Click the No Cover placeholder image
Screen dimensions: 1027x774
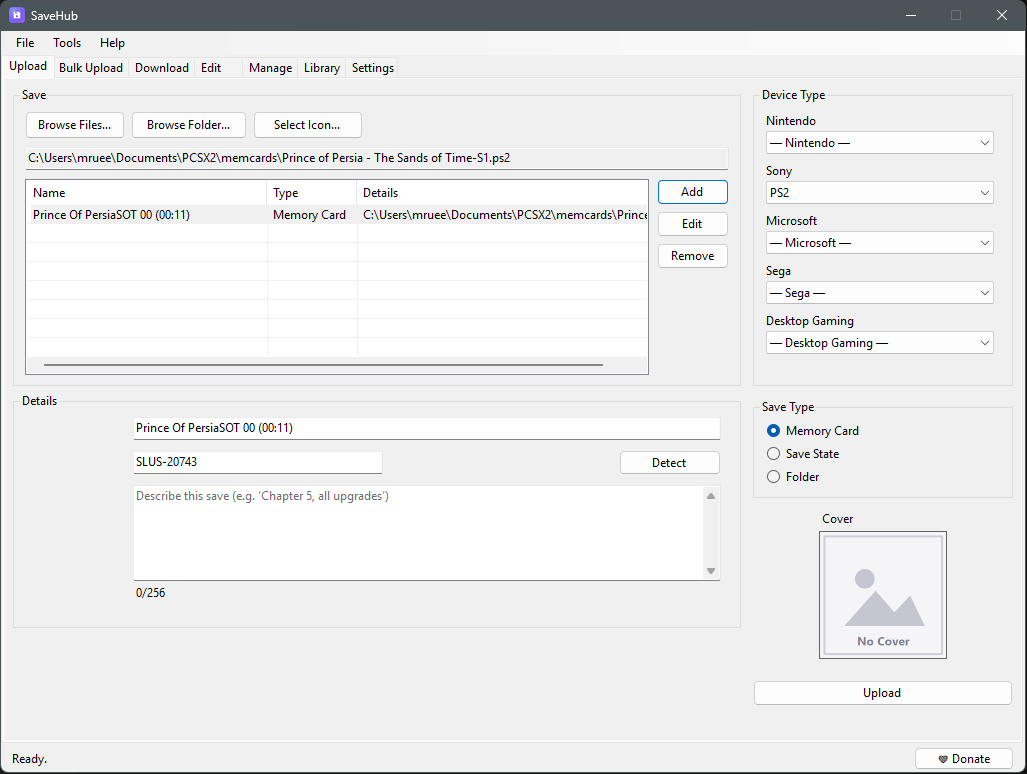(x=882, y=595)
